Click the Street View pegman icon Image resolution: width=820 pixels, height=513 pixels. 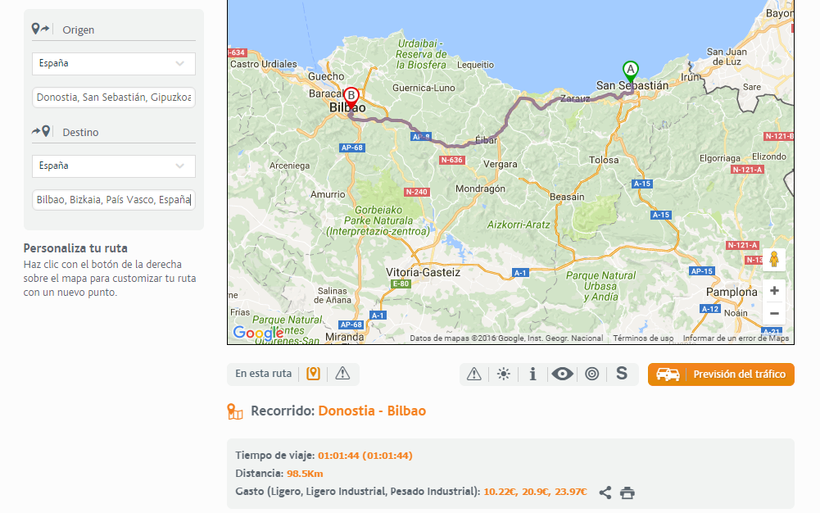click(x=773, y=259)
